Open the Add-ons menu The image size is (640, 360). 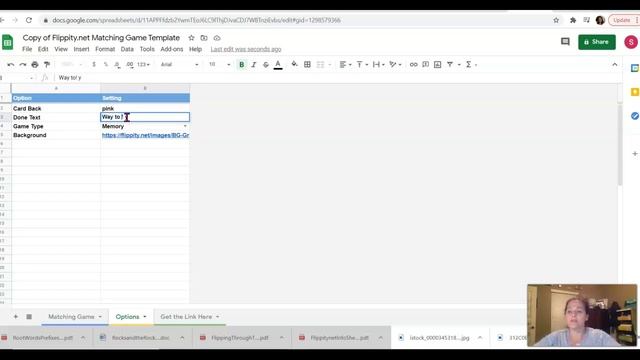point(171,49)
